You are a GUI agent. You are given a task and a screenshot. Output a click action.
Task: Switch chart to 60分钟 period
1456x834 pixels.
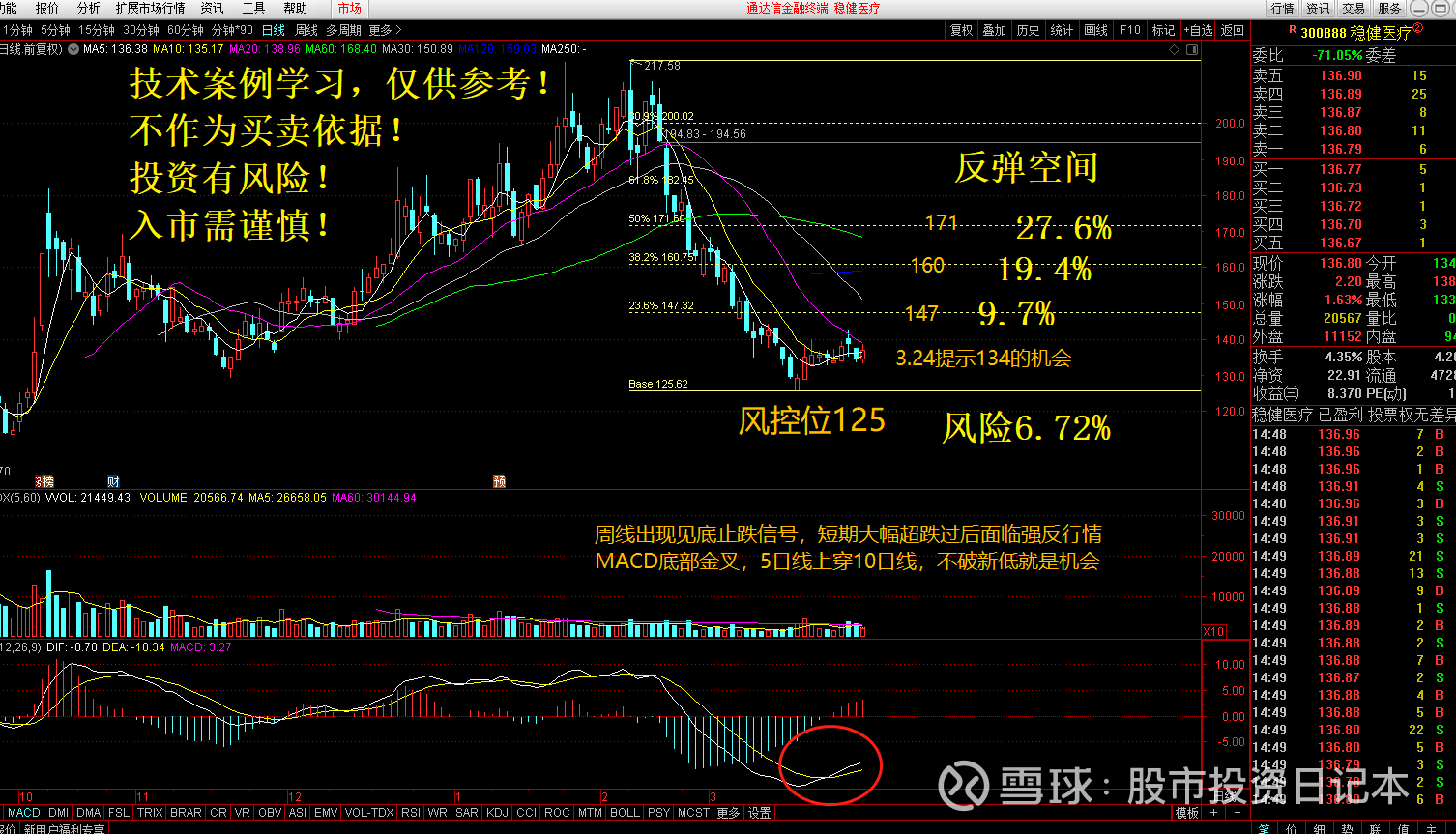pyautogui.click(x=186, y=30)
